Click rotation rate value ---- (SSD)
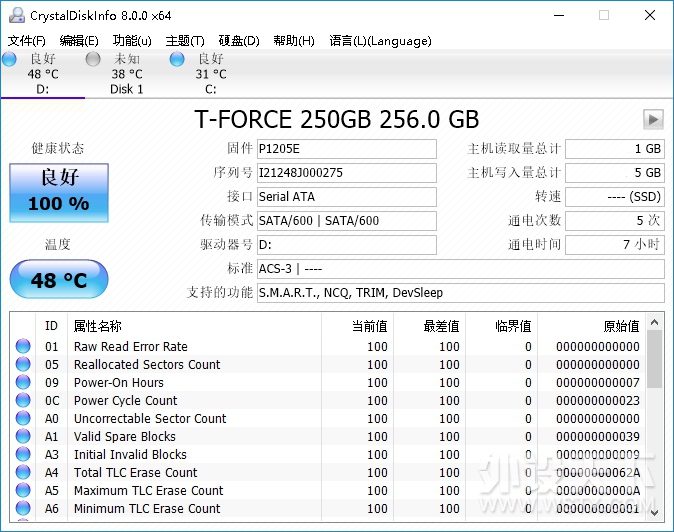This screenshot has width=674, height=532. point(615,197)
